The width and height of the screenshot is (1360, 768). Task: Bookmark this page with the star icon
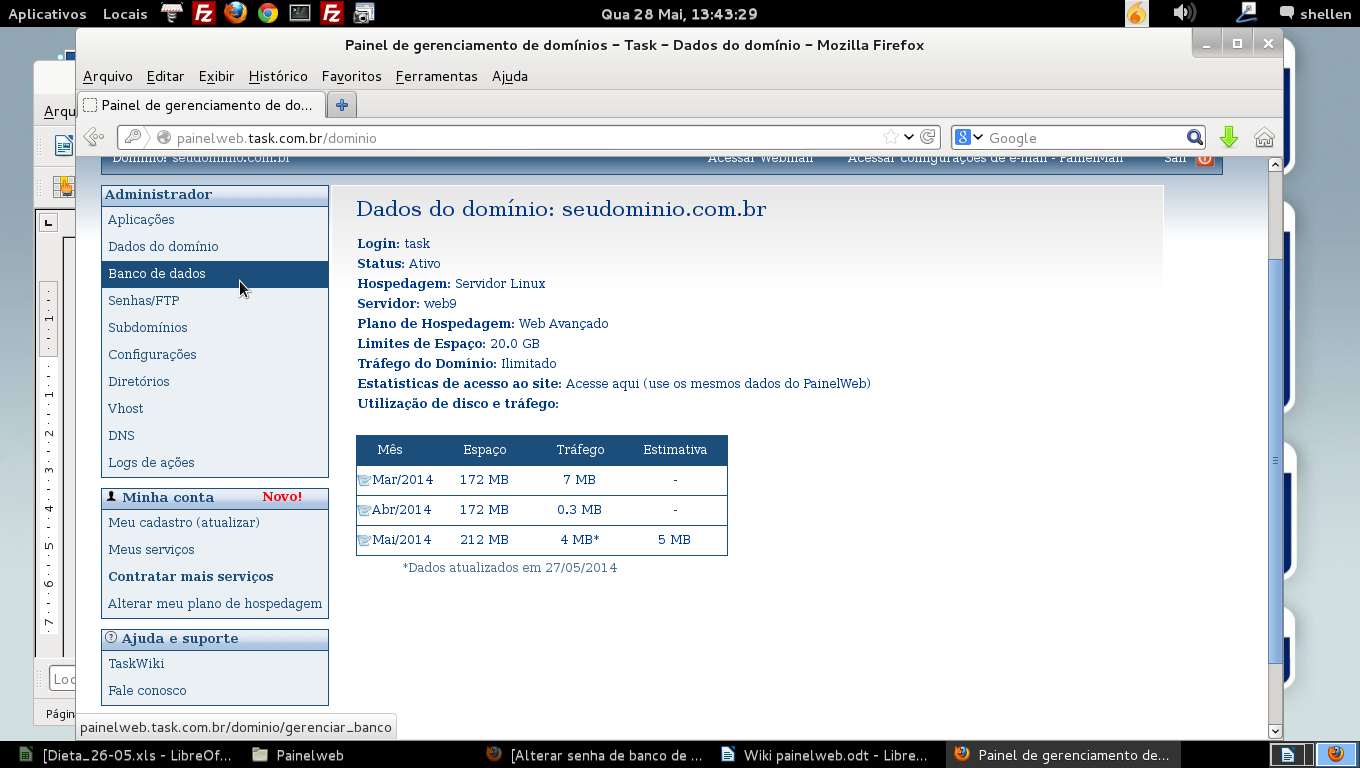click(890, 137)
